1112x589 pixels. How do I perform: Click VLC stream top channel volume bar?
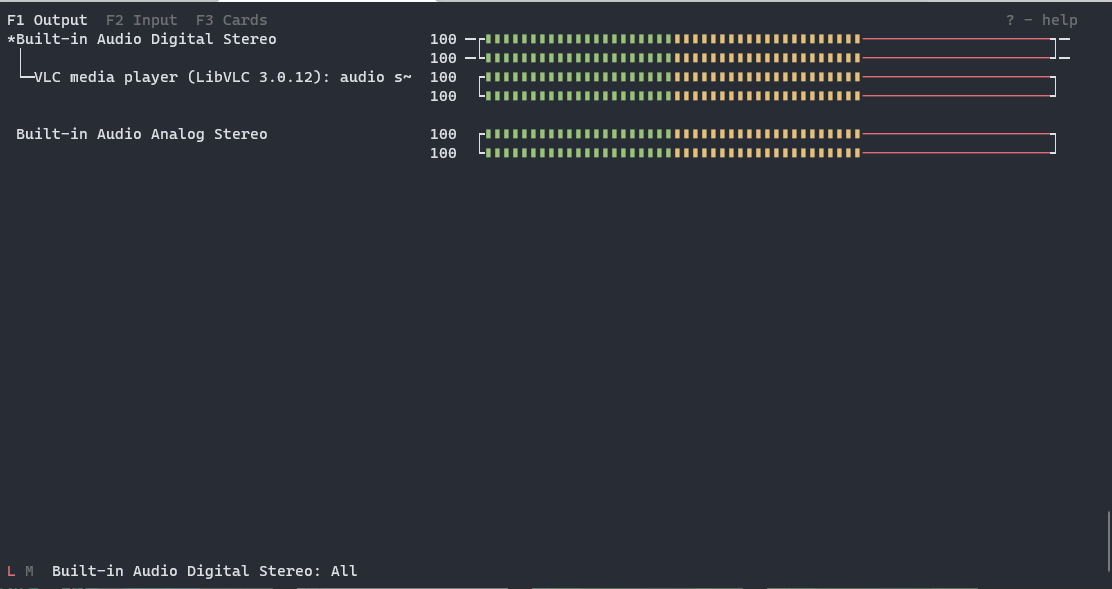768,77
